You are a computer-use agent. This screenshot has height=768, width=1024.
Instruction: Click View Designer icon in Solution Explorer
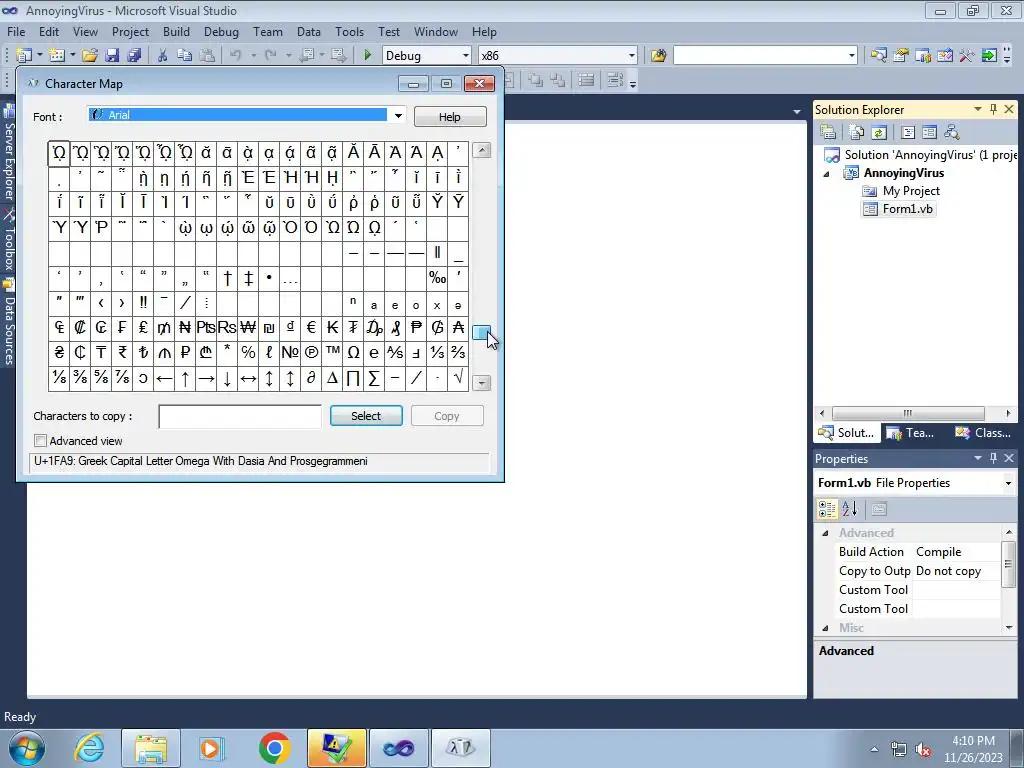(929, 133)
